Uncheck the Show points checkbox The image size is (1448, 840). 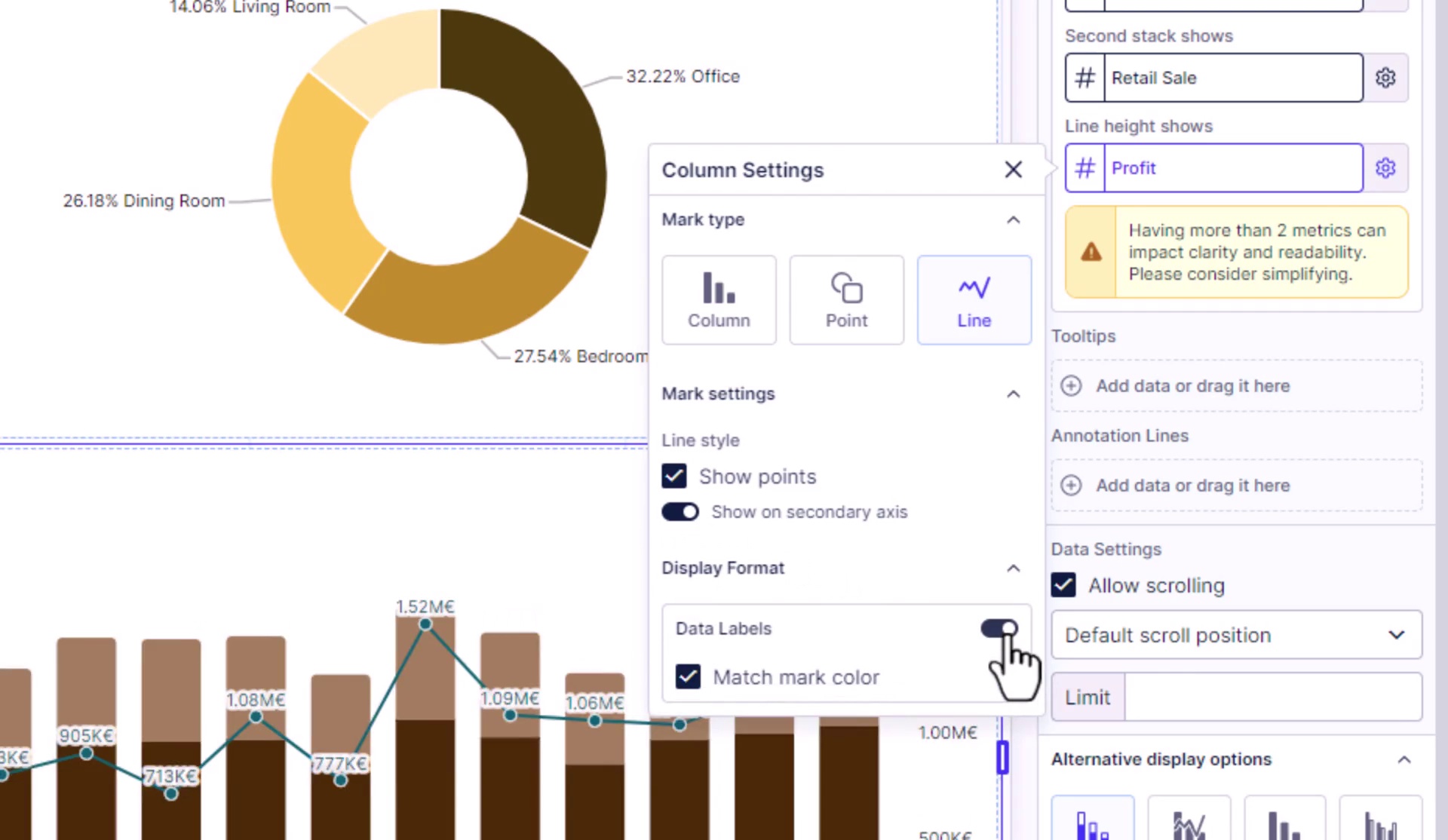click(674, 477)
